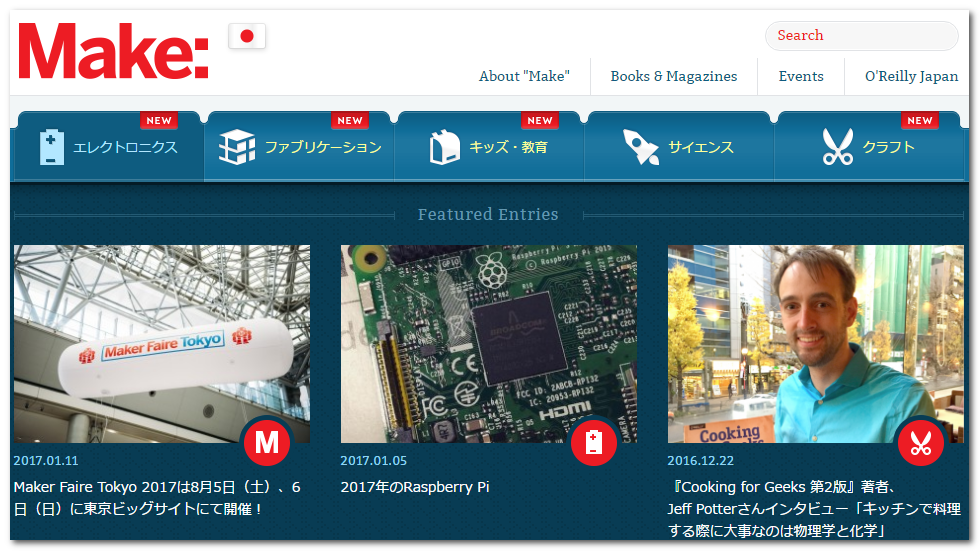Click the date 2017.01.11
Image resolution: width=980 pixels, height=551 pixels.
pyautogui.click(x=46, y=461)
